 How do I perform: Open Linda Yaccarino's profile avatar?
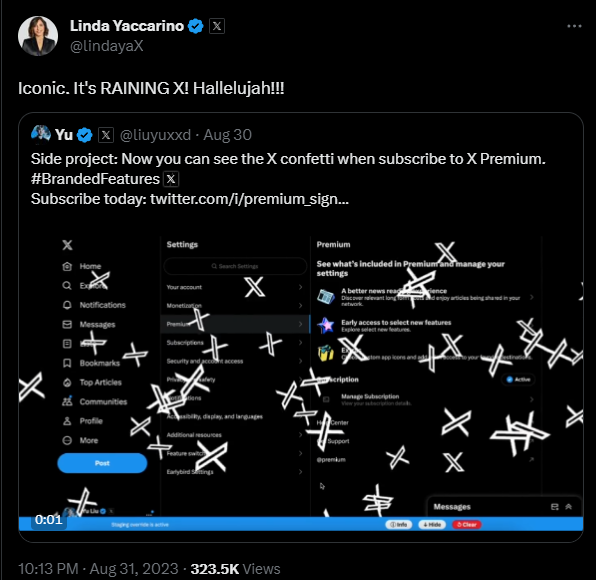(x=38, y=36)
